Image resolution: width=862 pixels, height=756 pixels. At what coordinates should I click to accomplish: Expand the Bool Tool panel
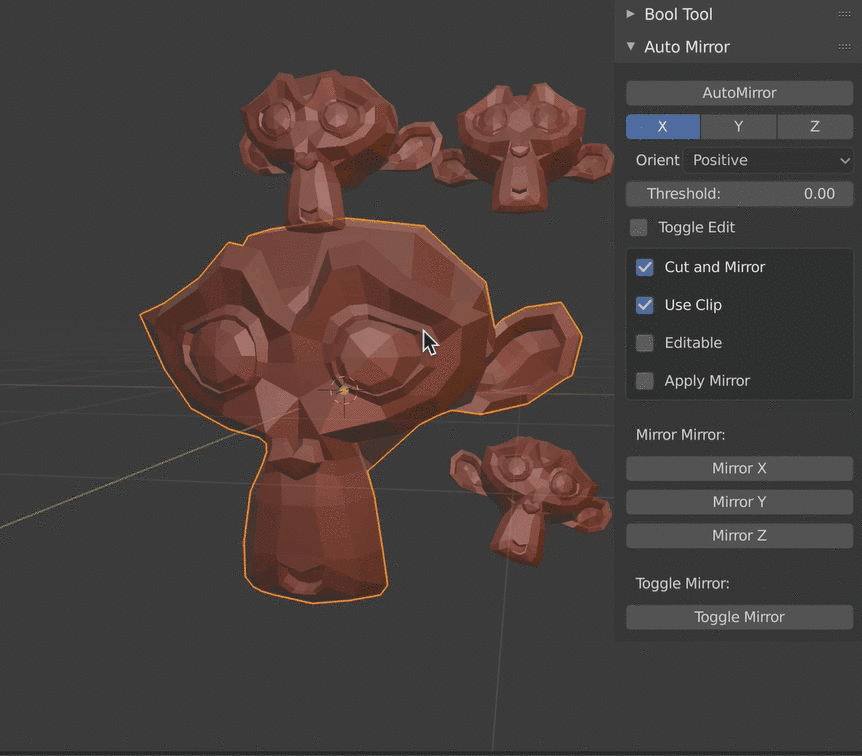point(631,14)
